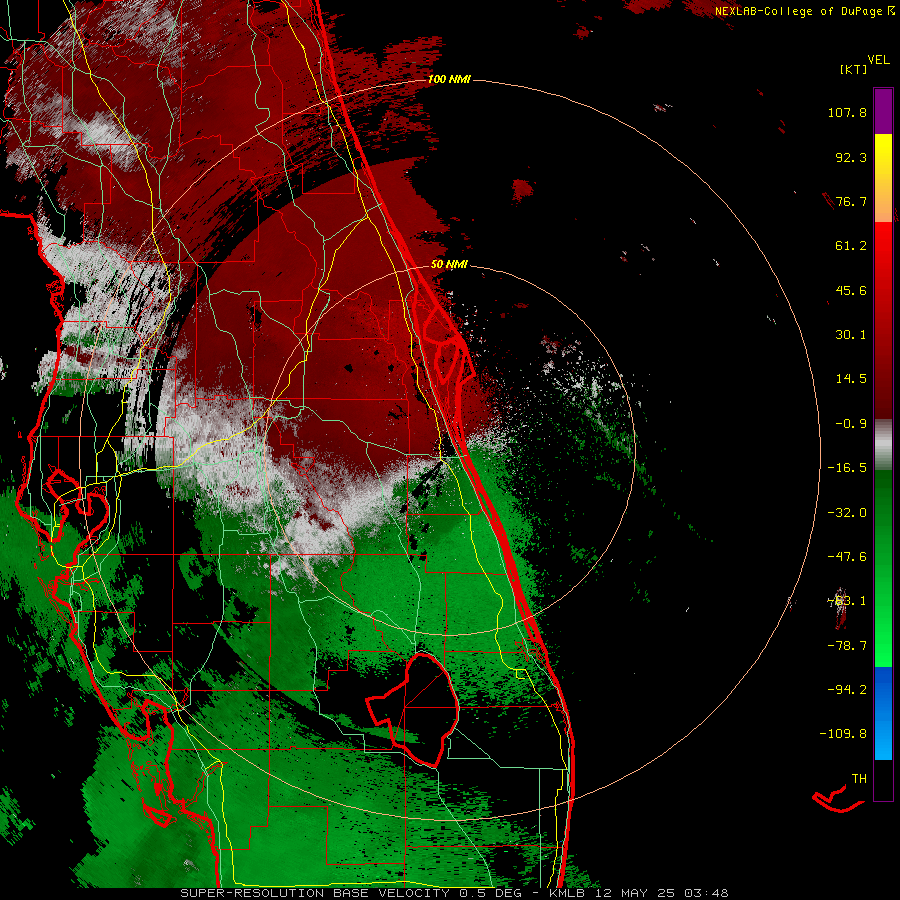Click the -94.2 velocity scale label
This screenshot has height=900, width=900.
point(847,689)
